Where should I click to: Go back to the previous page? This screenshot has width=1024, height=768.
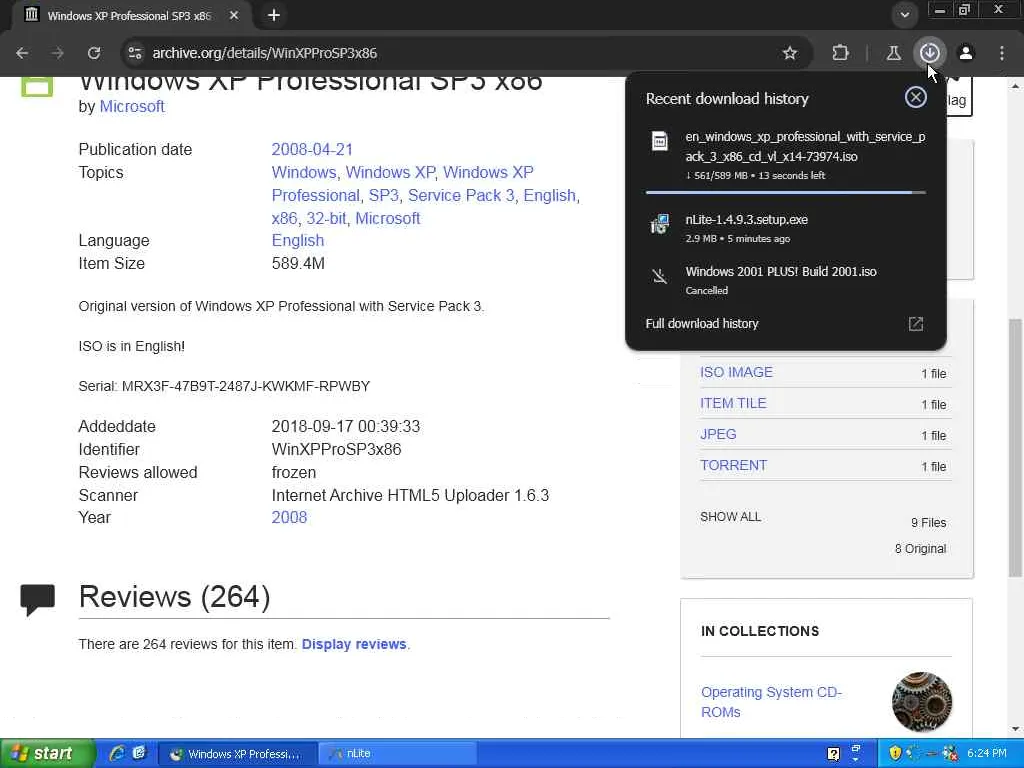[x=22, y=53]
